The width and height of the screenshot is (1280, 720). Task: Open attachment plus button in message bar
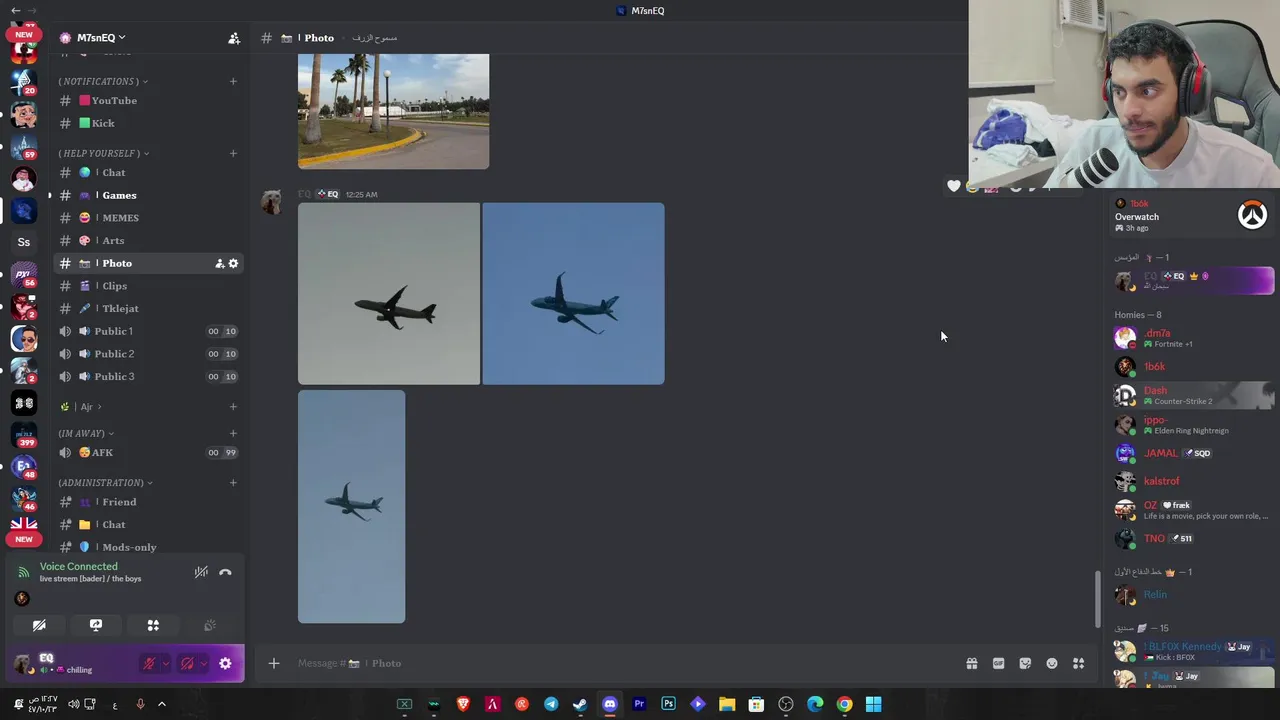pyautogui.click(x=273, y=663)
